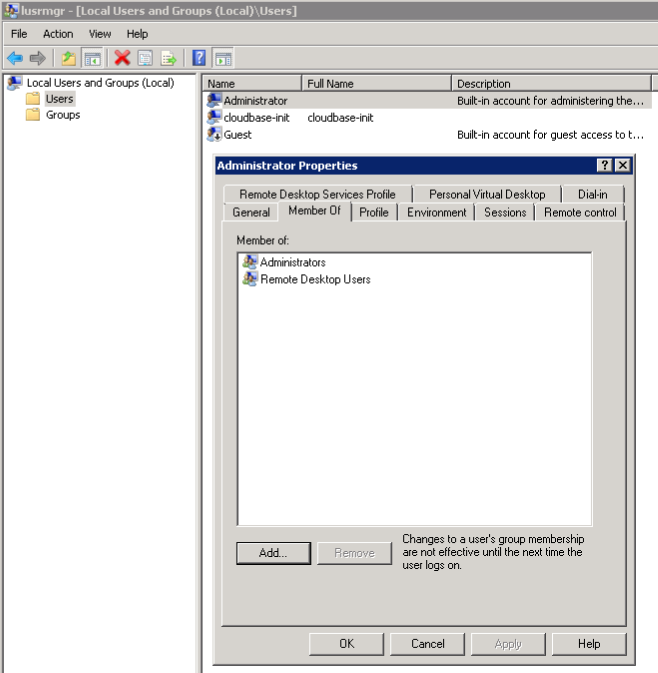
Task: Open the Dial-in tab
Action: pos(592,194)
